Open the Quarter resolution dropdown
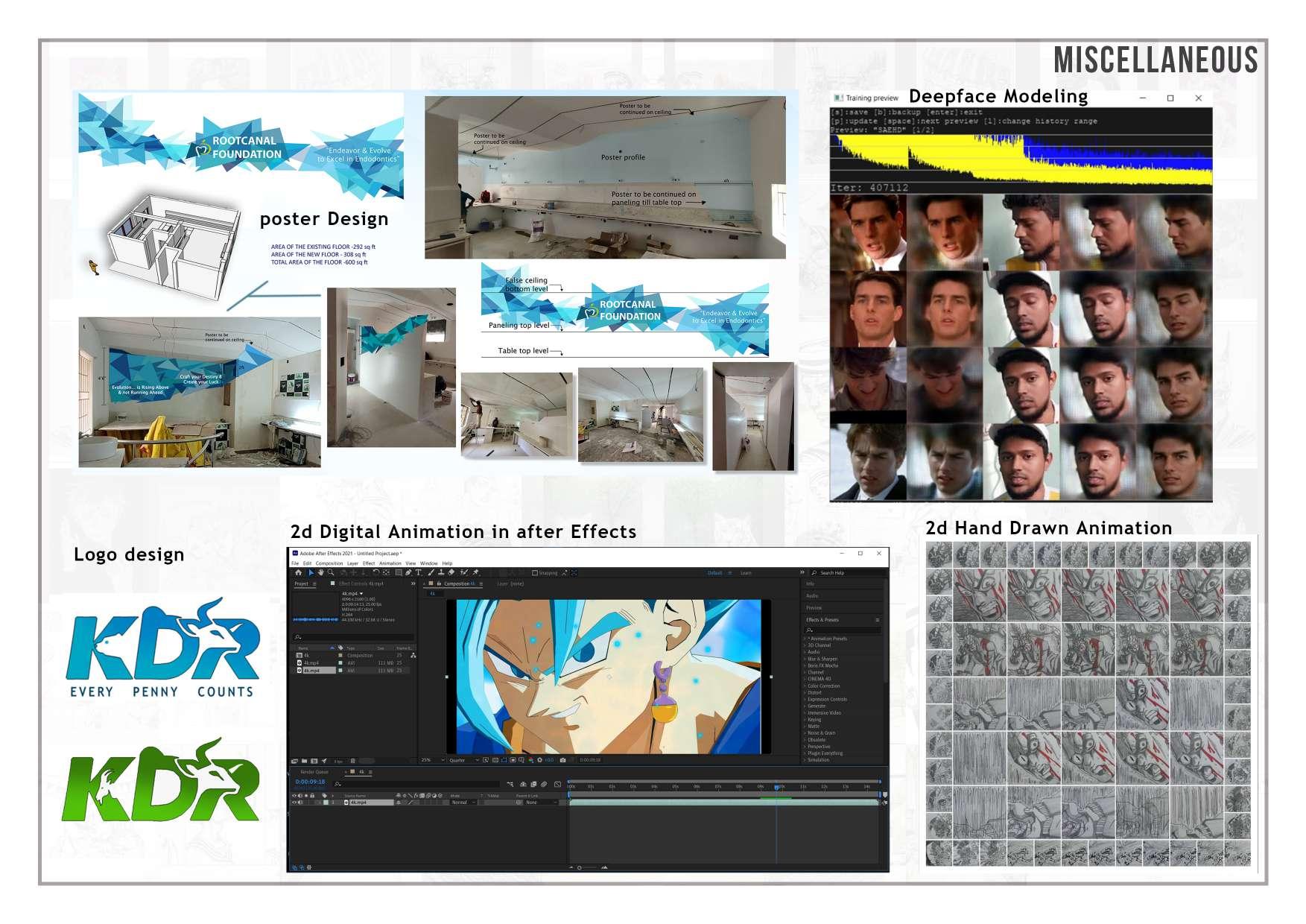Viewport: 1306px width, 924px height. click(x=463, y=760)
